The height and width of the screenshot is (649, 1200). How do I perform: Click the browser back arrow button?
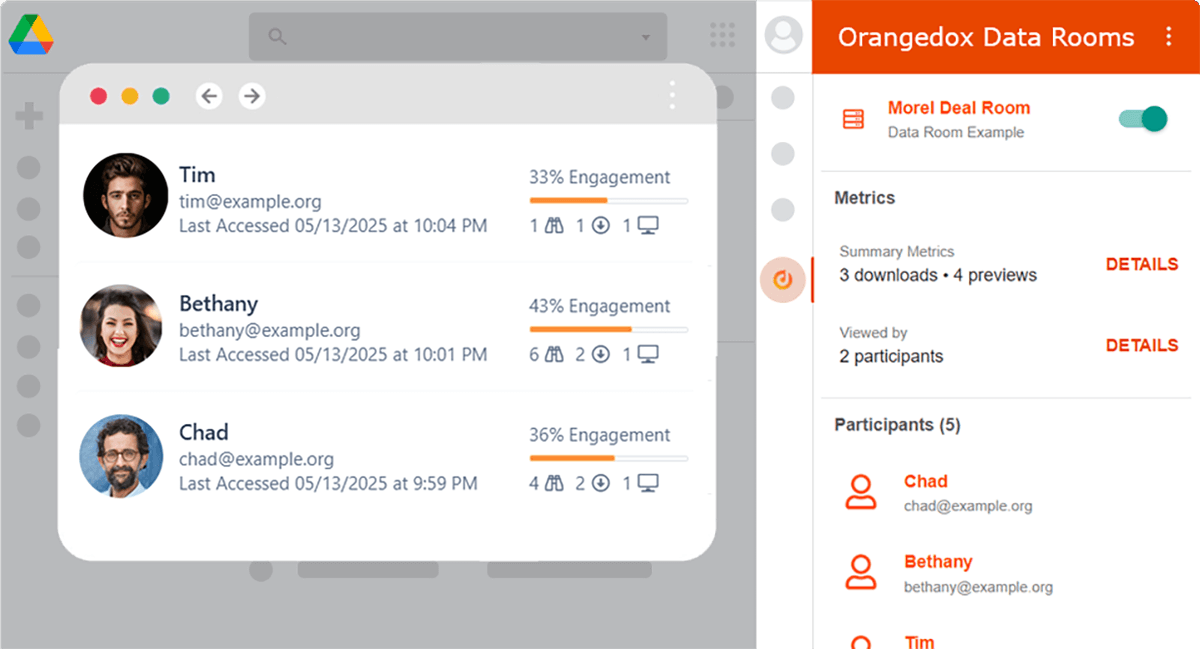click(208, 96)
